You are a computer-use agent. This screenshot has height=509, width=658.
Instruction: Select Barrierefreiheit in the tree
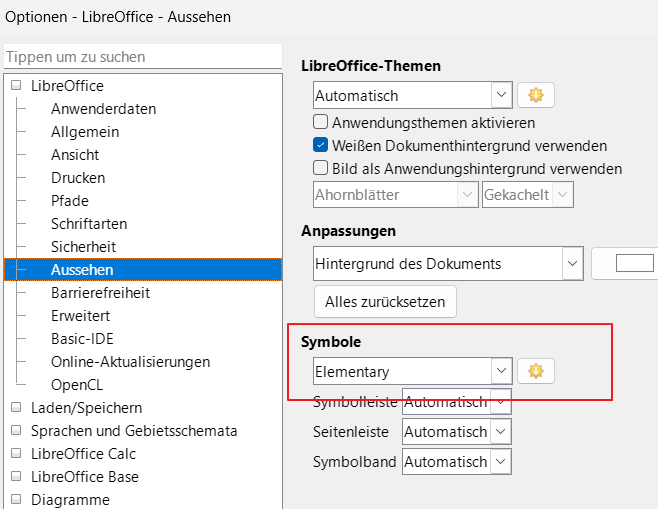(x=100, y=293)
